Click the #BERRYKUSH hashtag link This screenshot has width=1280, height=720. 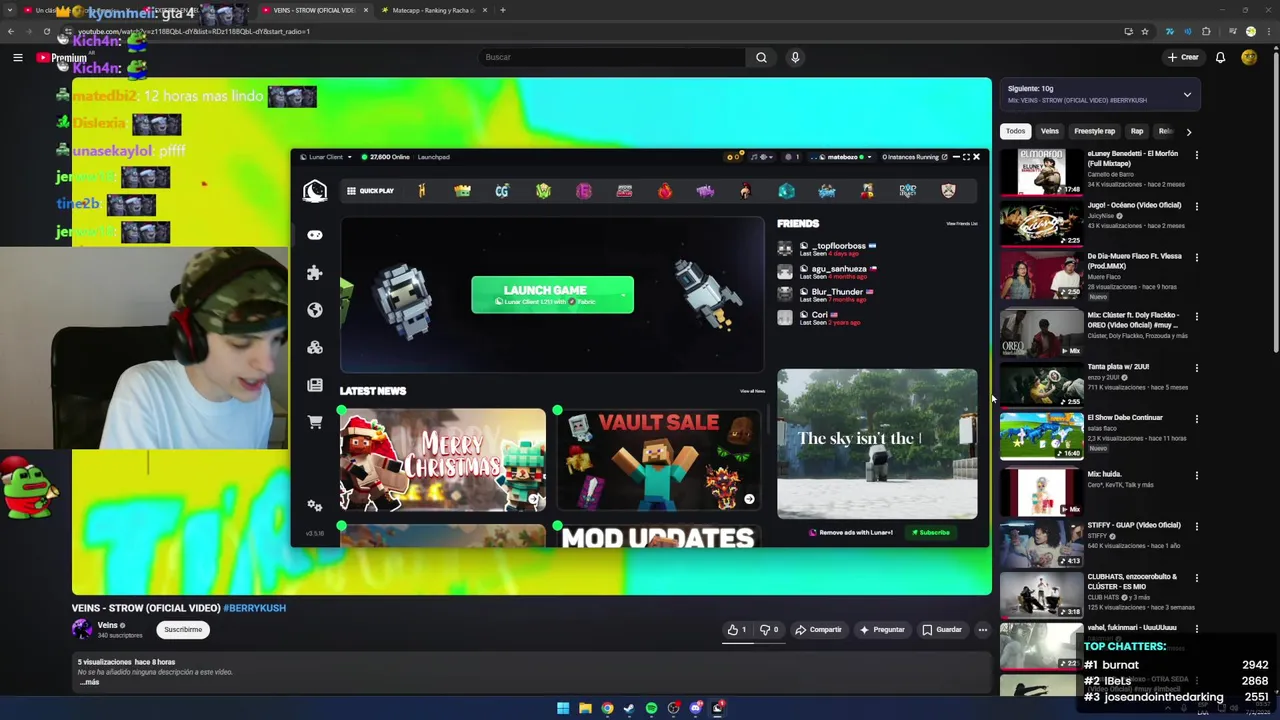click(255, 608)
